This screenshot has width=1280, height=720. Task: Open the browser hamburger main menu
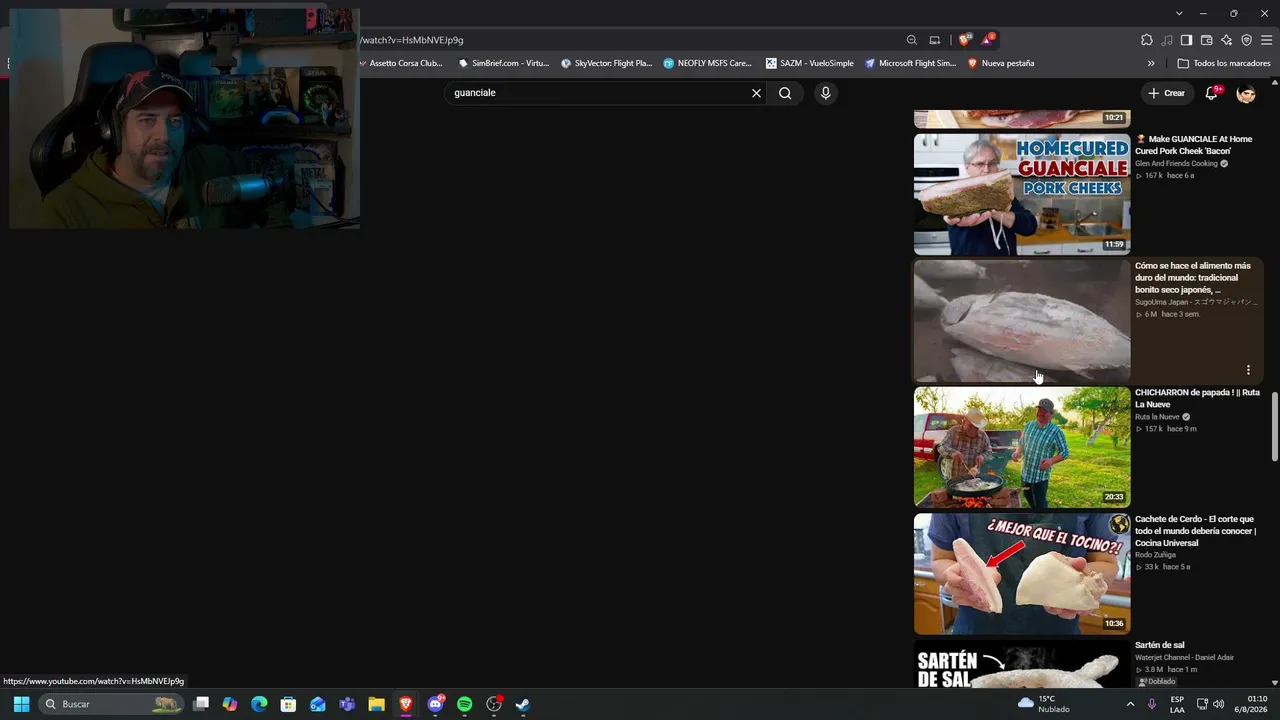1267,40
